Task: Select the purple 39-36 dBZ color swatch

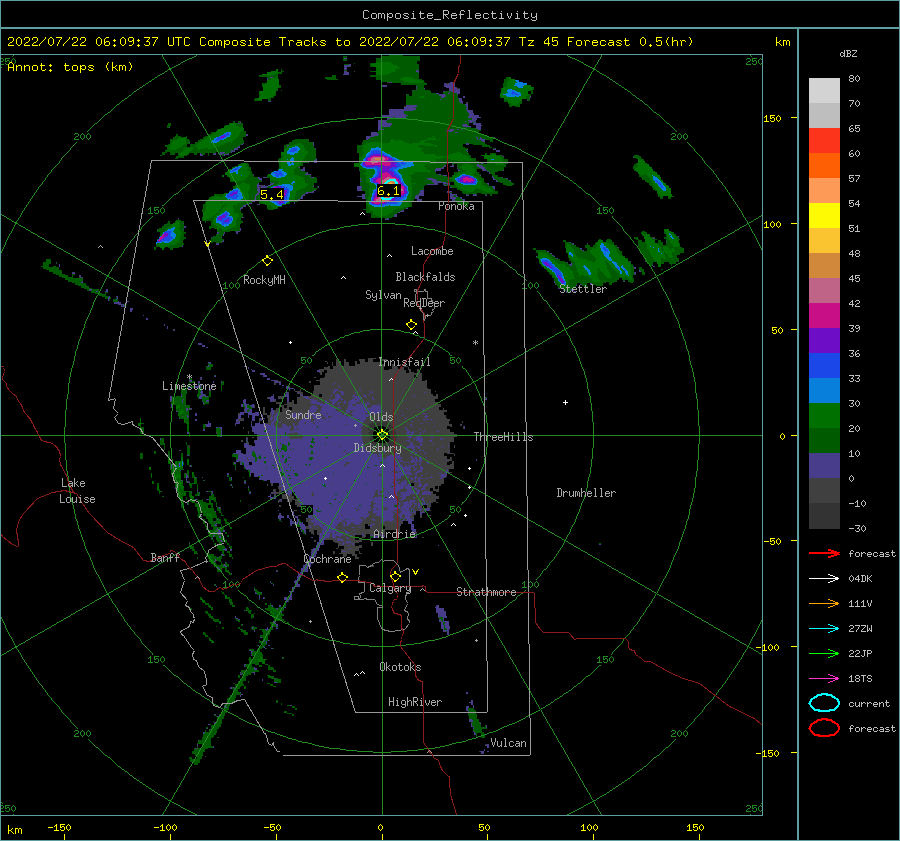Action: click(x=824, y=340)
